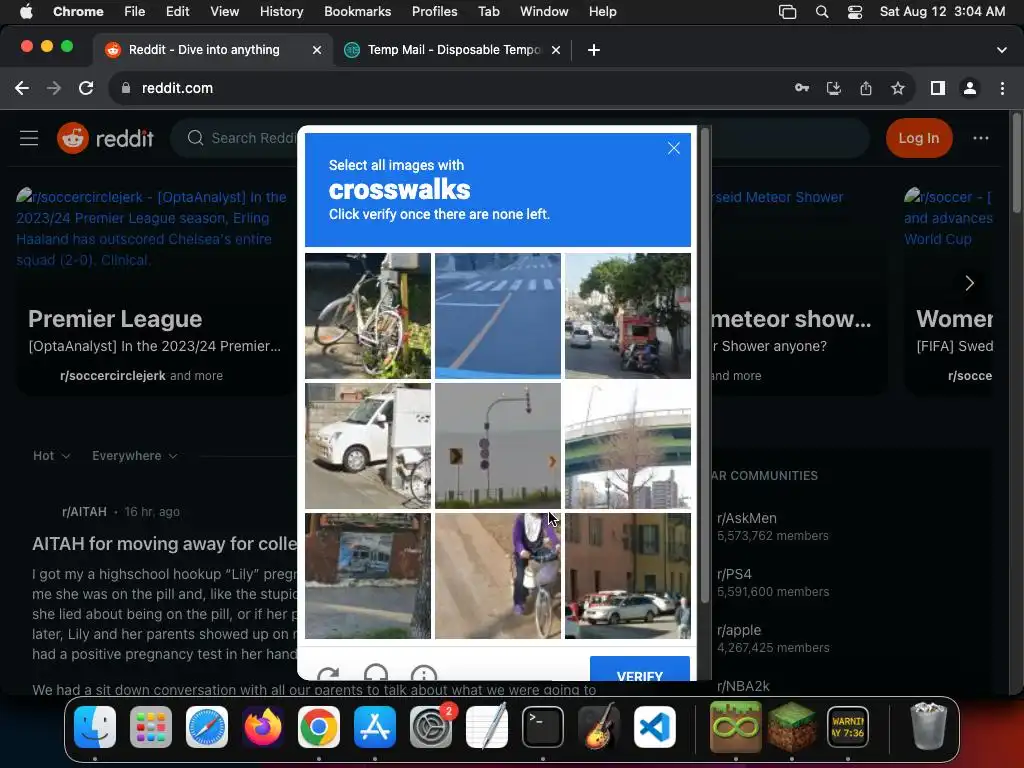Open Spotlight search in menu bar
Screen dimensions: 1024x768
coord(822,12)
